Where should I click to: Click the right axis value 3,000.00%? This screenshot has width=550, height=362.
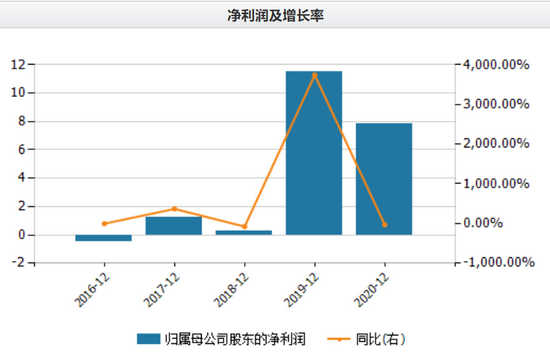(496, 104)
